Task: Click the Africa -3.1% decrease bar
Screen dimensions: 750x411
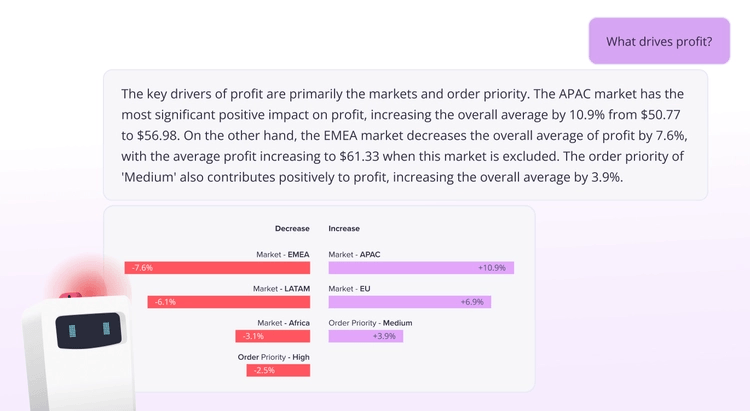Action: click(272, 336)
